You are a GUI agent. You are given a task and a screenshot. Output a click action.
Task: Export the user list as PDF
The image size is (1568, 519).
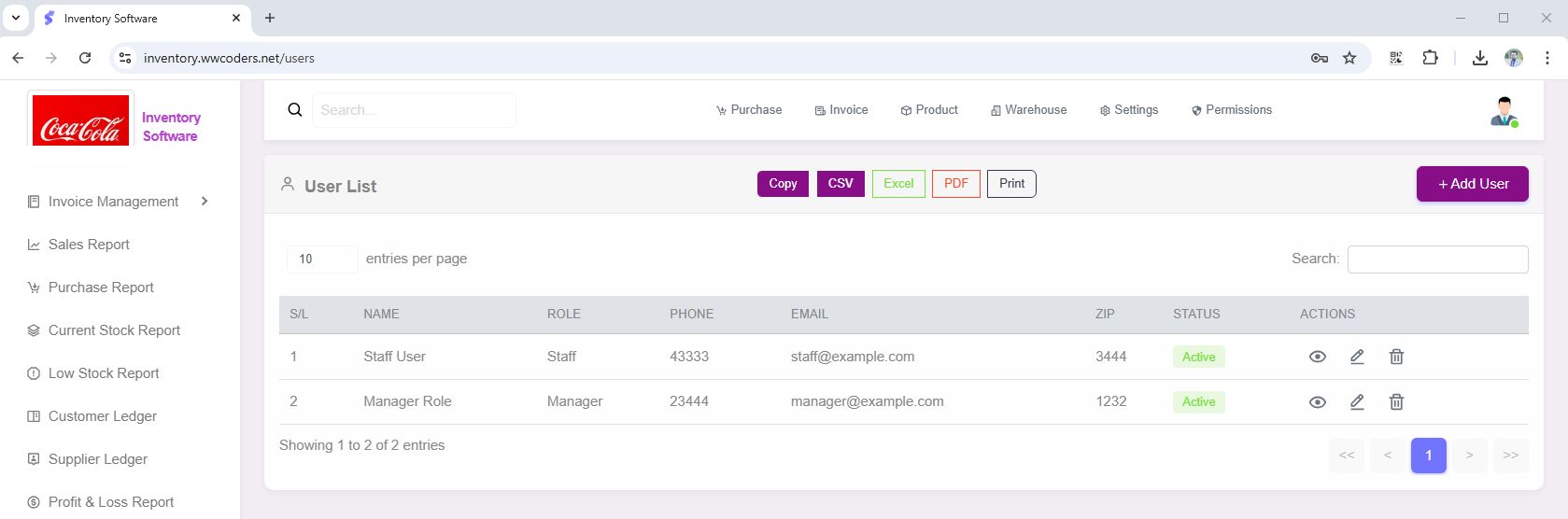[x=955, y=184]
